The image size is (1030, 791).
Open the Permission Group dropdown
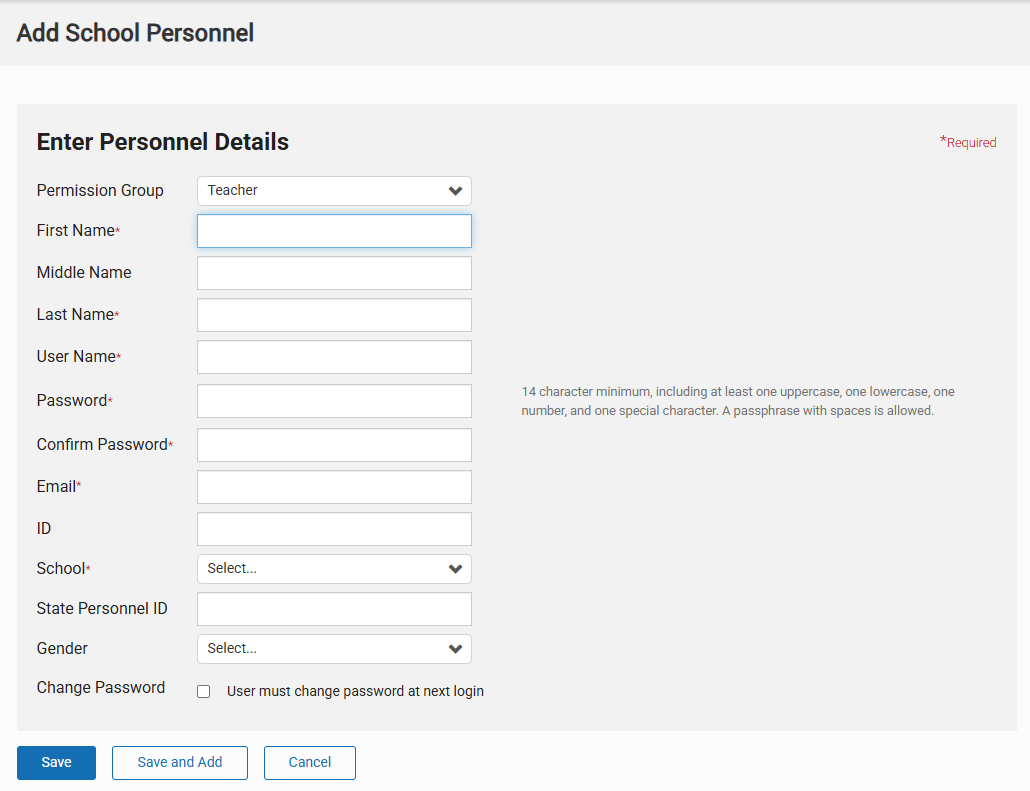tap(333, 191)
